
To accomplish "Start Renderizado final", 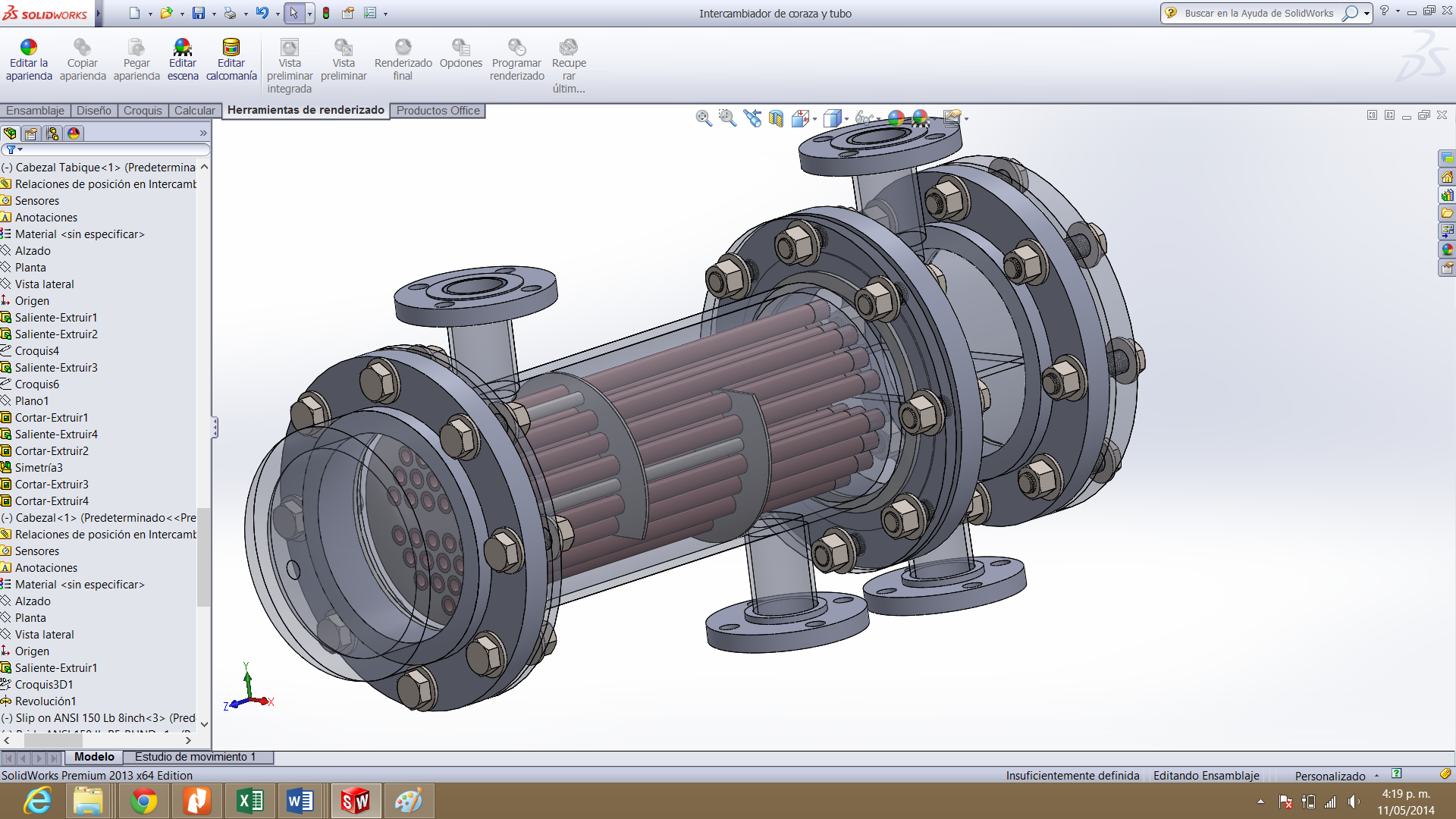I will coord(403,48).
